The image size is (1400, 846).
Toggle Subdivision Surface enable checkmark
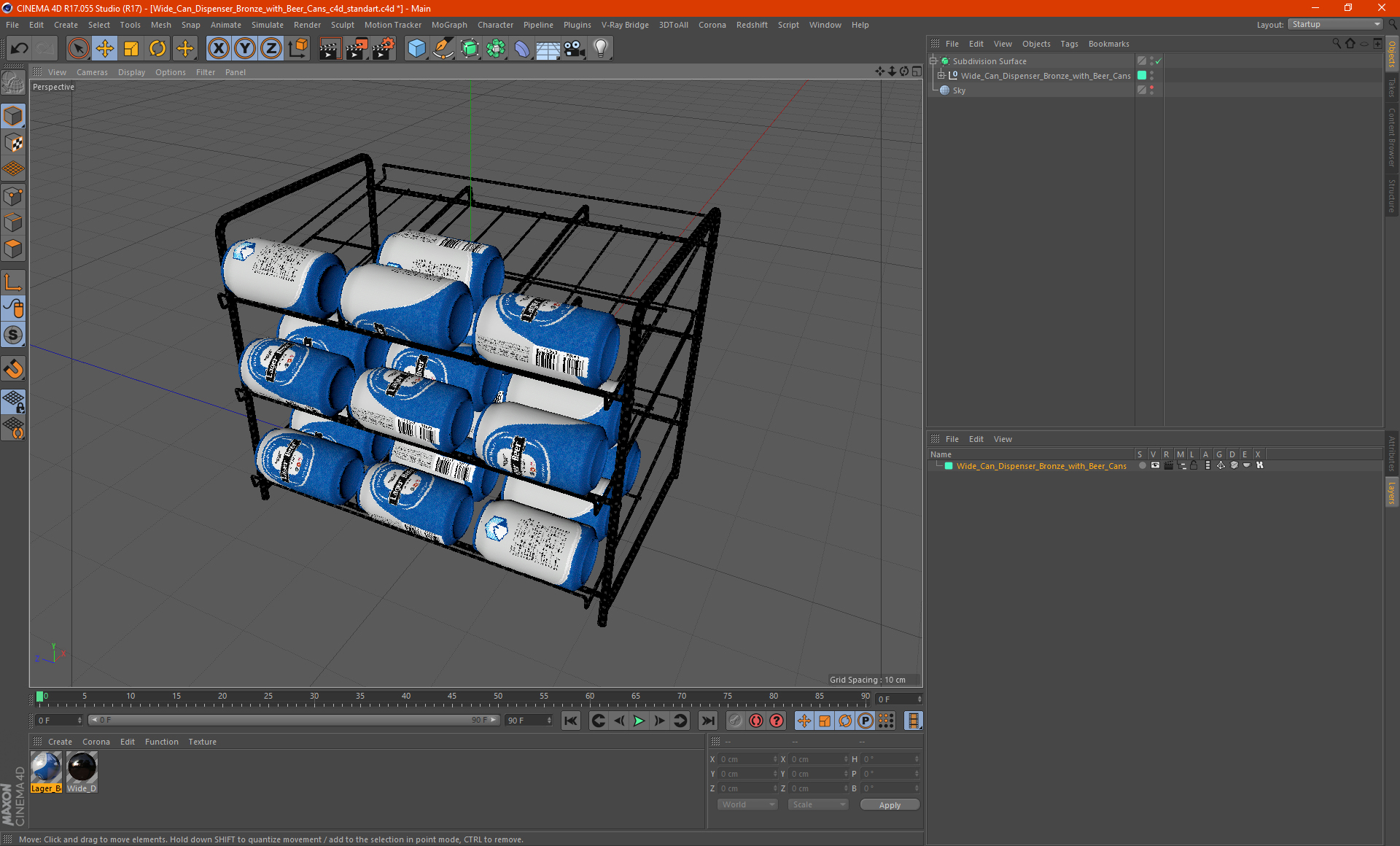pyautogui.click(x=1158, y=61)
